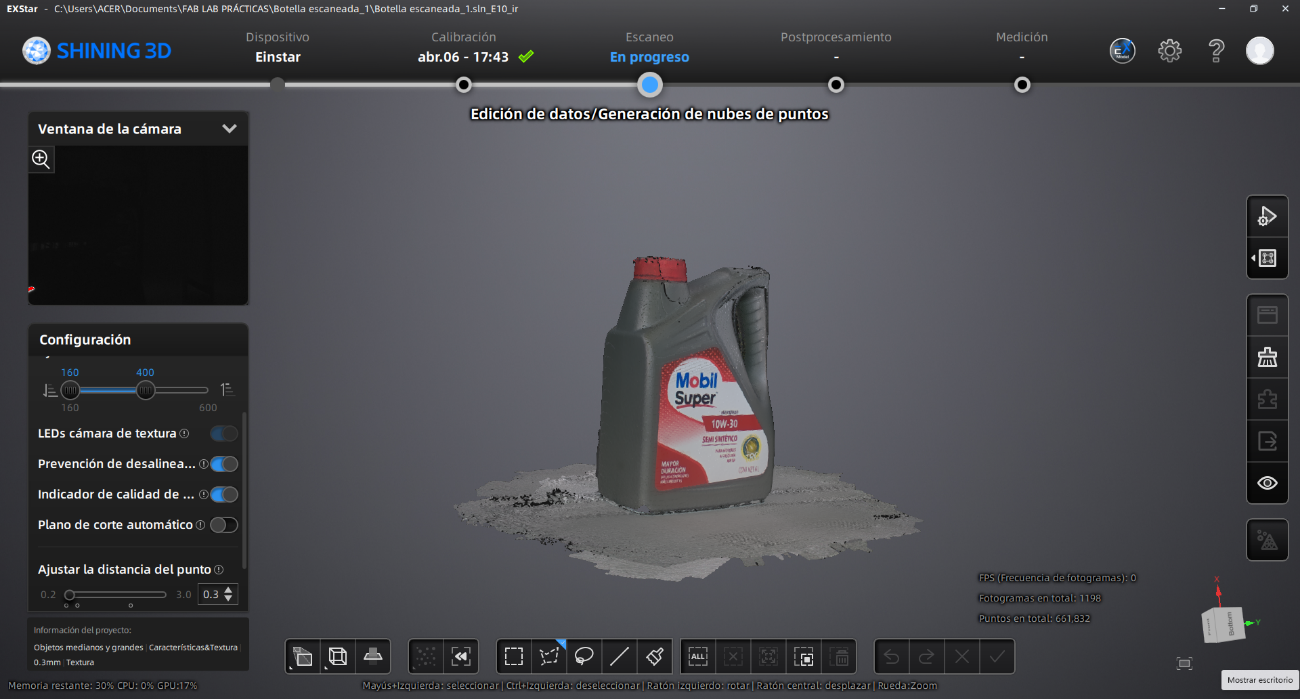This screenshot has height=699, width=1300.
Task: Click the export arrow icon on right bar
Action: pyautogui.click(x=1267, y=440)
